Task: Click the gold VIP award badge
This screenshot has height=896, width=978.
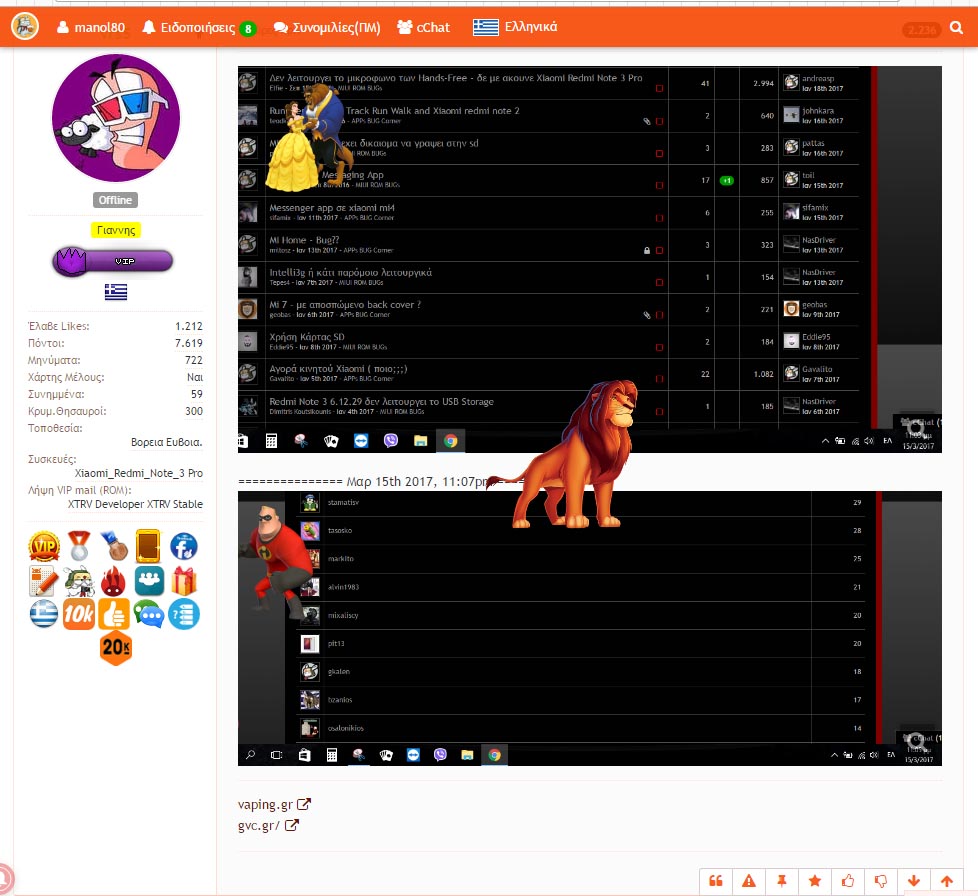Action: [x=44, y=547]
